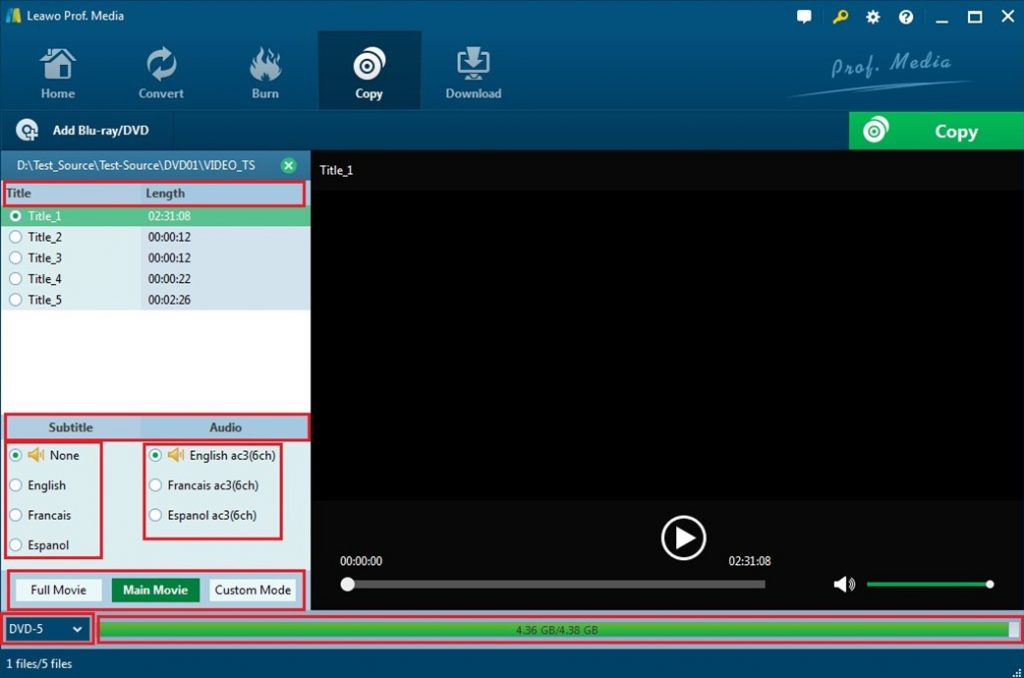
Task: Select the Download module
Action: click(472, 70)
